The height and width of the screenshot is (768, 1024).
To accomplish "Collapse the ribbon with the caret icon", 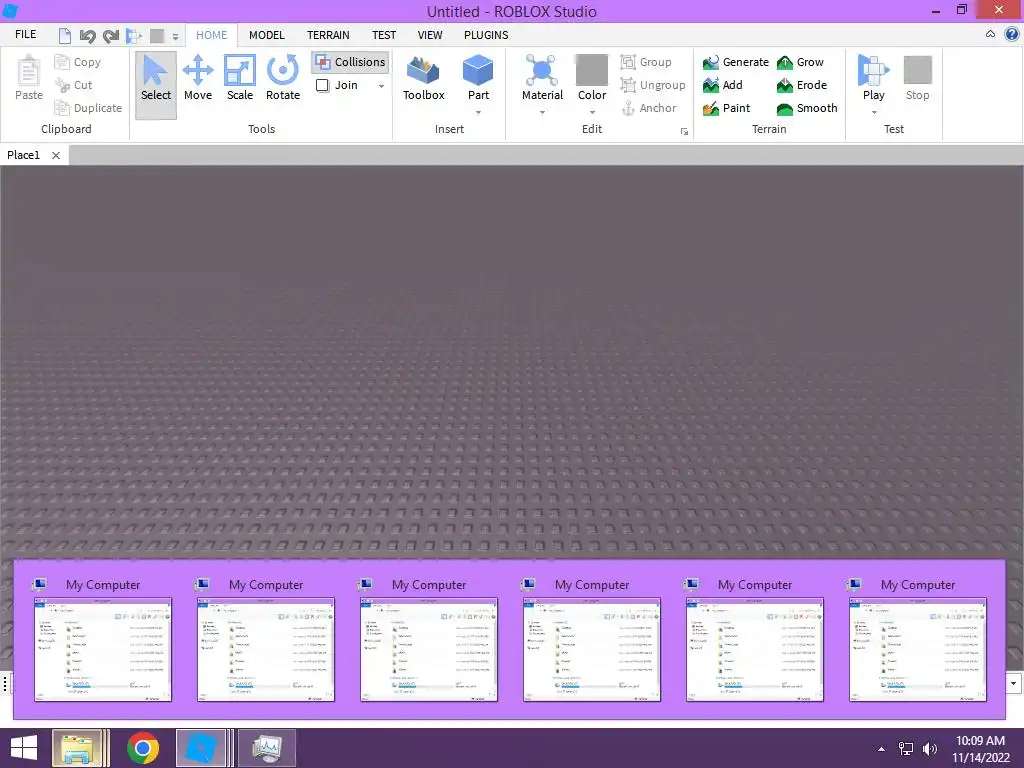I will pyautogui.click(x=990, y=34).
